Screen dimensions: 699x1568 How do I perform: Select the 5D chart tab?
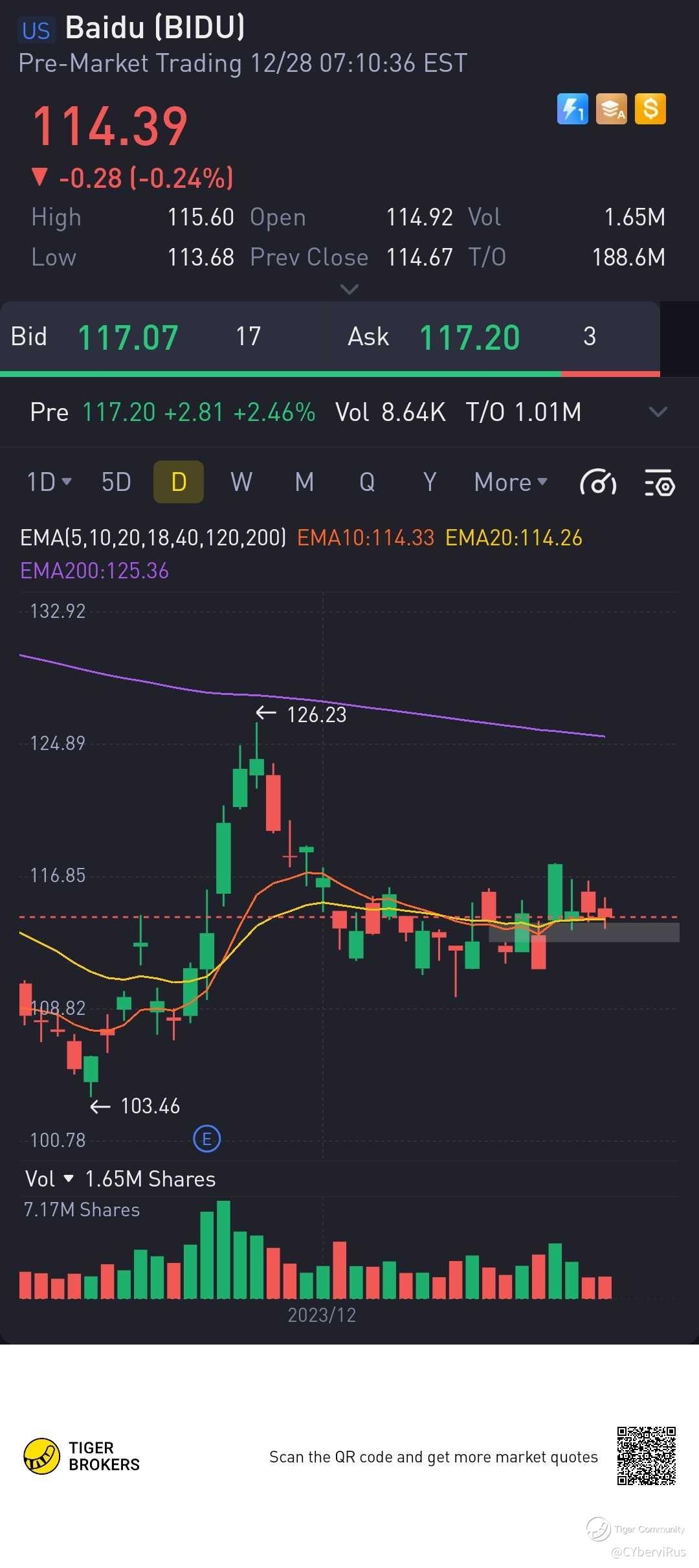(x=116, y=483)
